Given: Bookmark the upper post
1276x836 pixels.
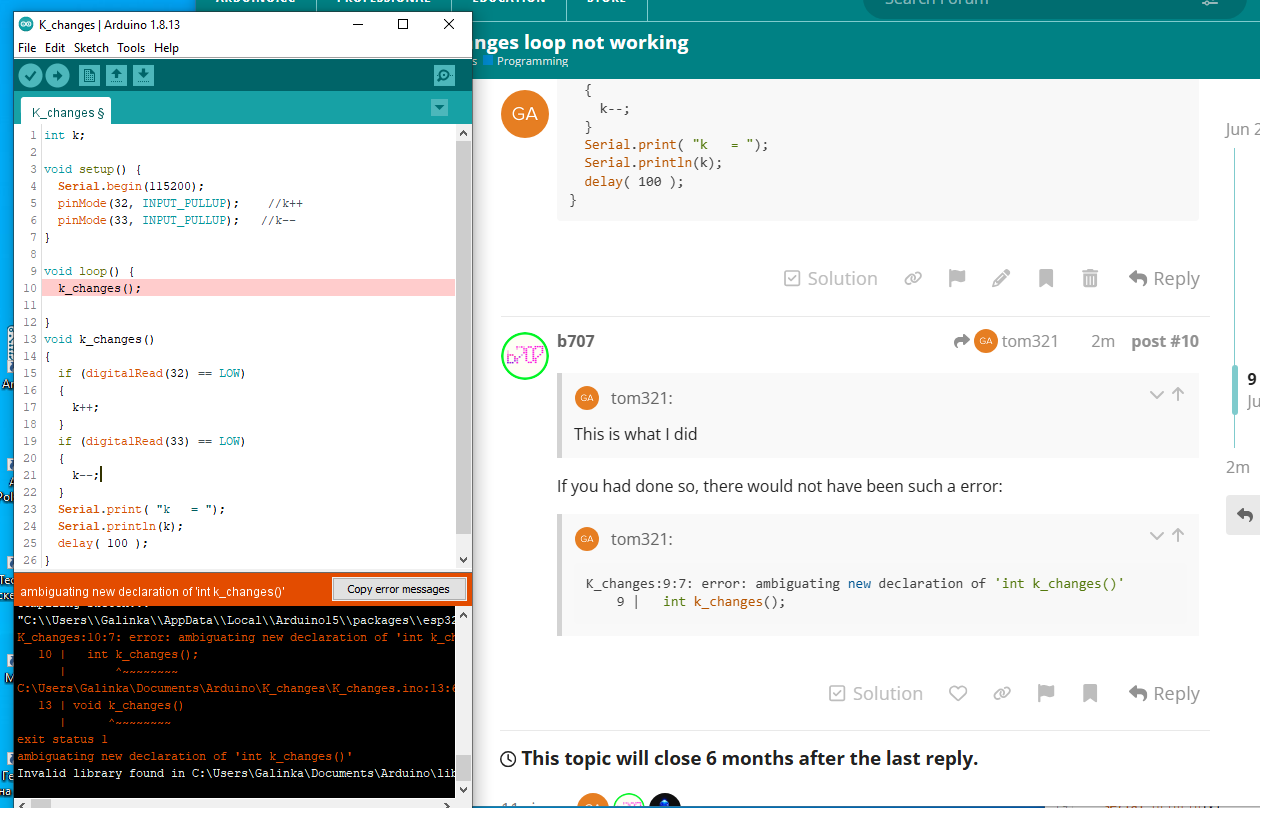Looking at the screenshot, I should [x=1046, y=278].
